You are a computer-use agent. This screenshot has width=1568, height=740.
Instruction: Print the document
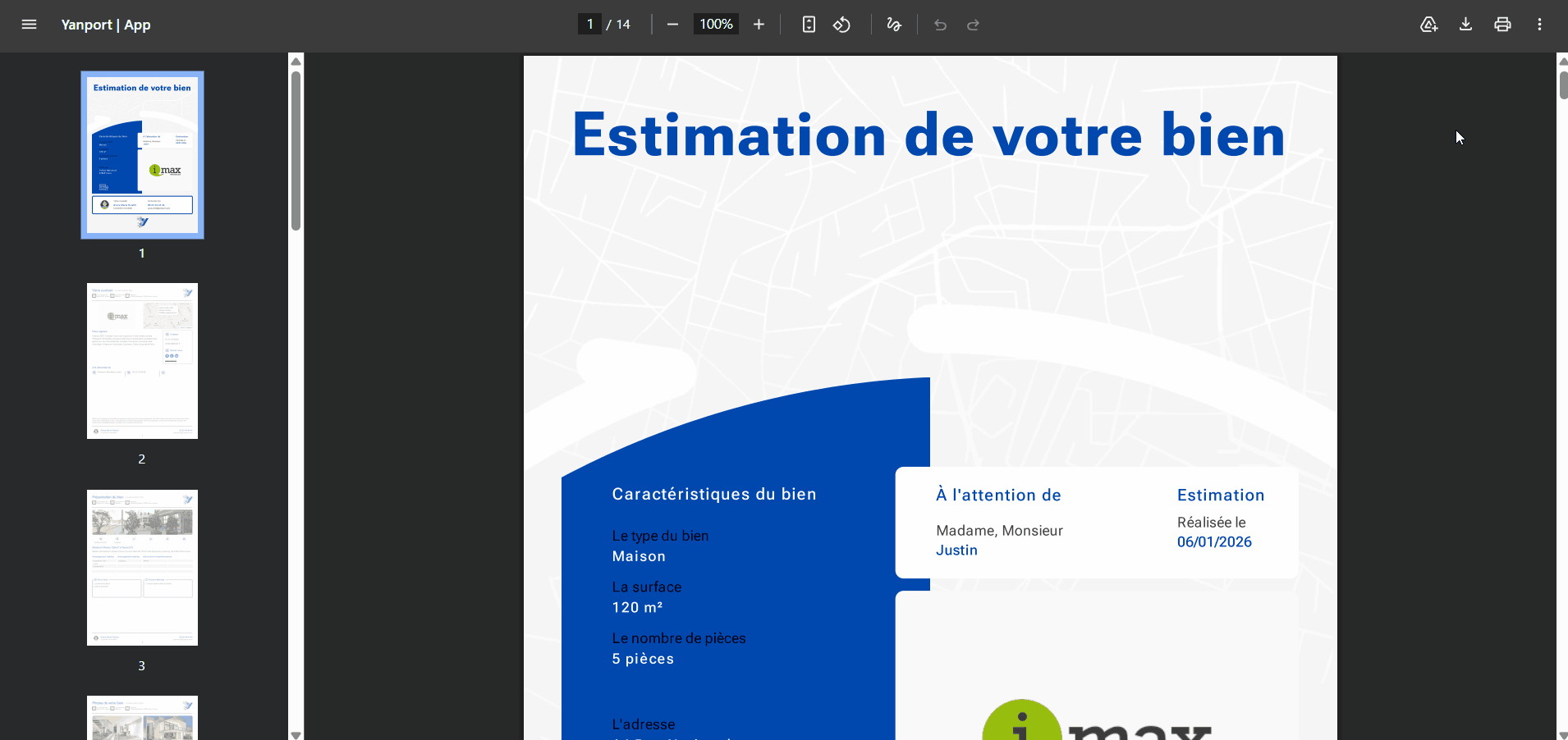[x=1502, y=25]
